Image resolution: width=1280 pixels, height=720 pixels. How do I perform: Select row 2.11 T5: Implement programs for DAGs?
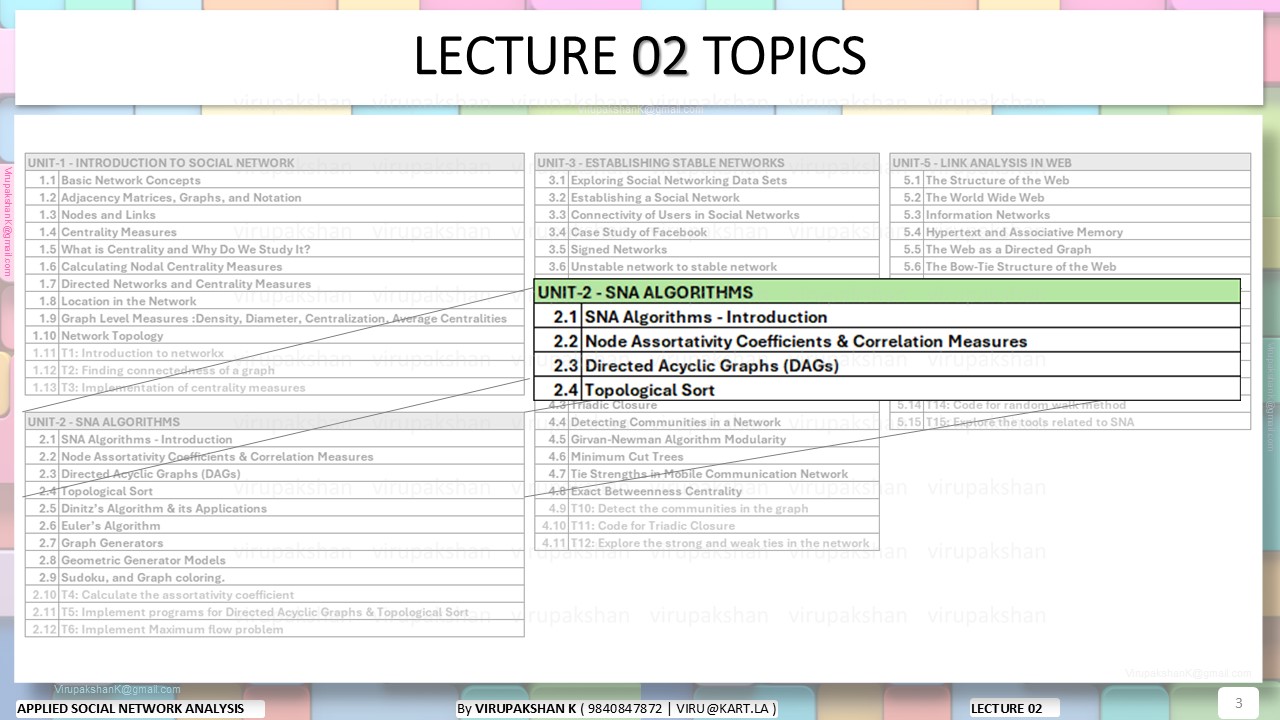(x=274, y=612)
